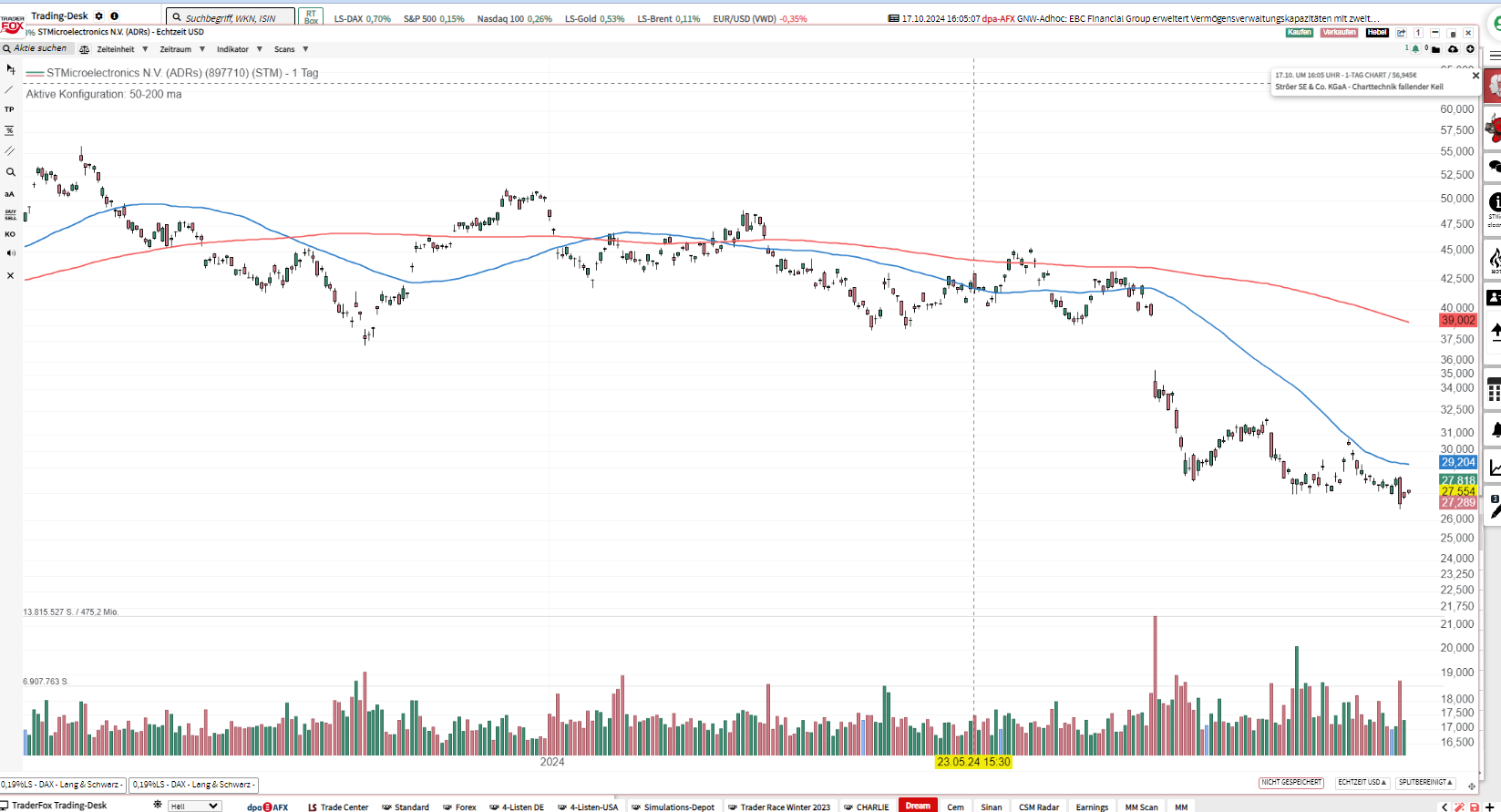Select the trend line drawing tool
The width and height of the screenshot is (1501, 812).
click(10, 89)
